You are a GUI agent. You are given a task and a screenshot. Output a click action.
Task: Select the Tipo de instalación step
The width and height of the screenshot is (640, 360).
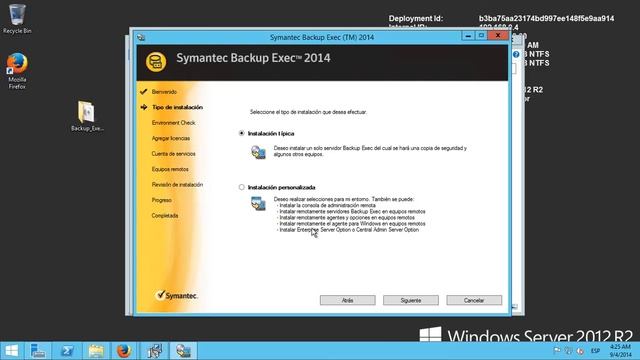pyautogui.click(x=177, y=107)
